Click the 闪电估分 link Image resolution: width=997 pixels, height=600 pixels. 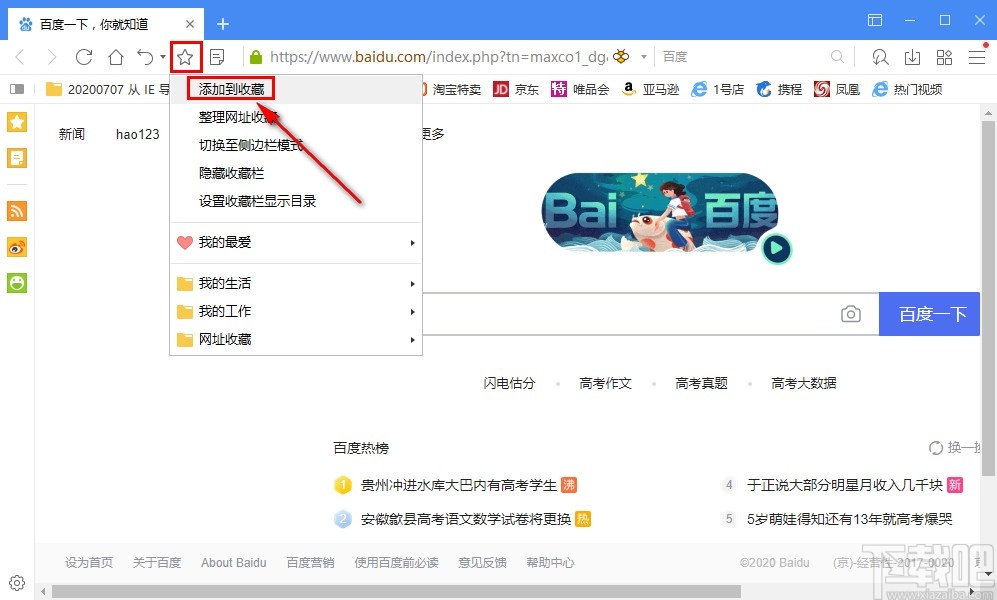click(509, 383)
